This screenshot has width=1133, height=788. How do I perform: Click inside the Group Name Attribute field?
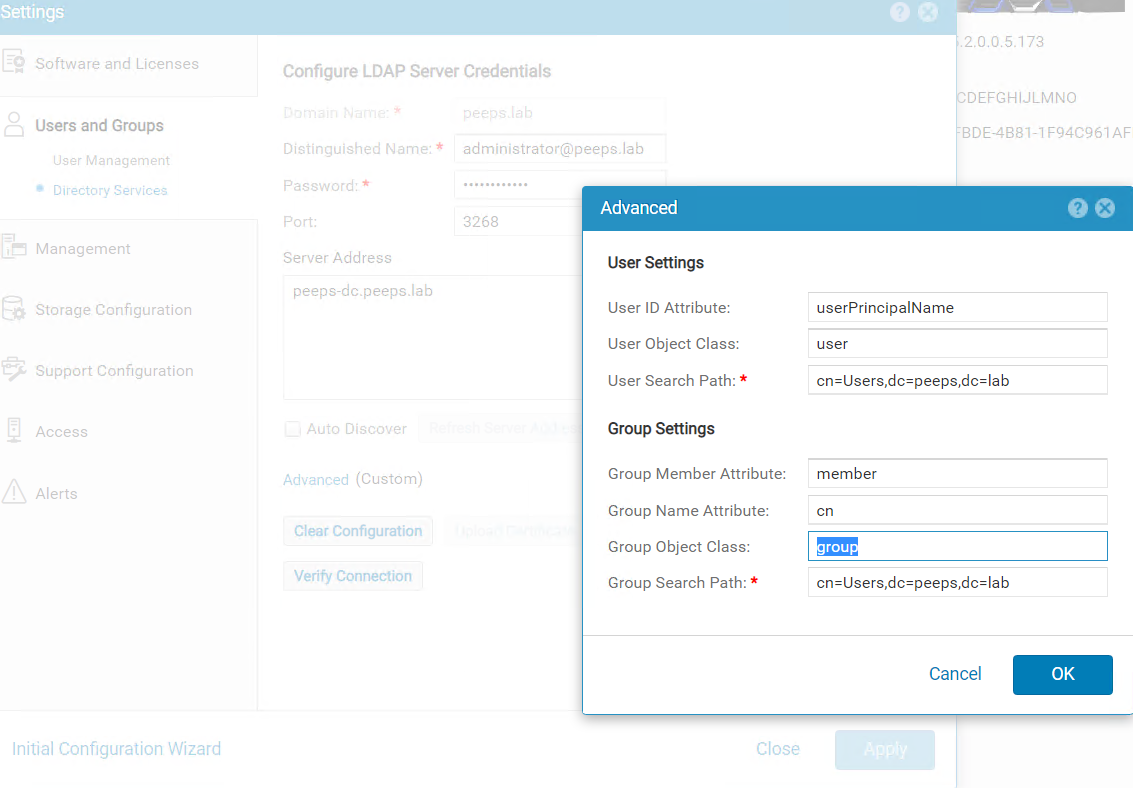957,510
